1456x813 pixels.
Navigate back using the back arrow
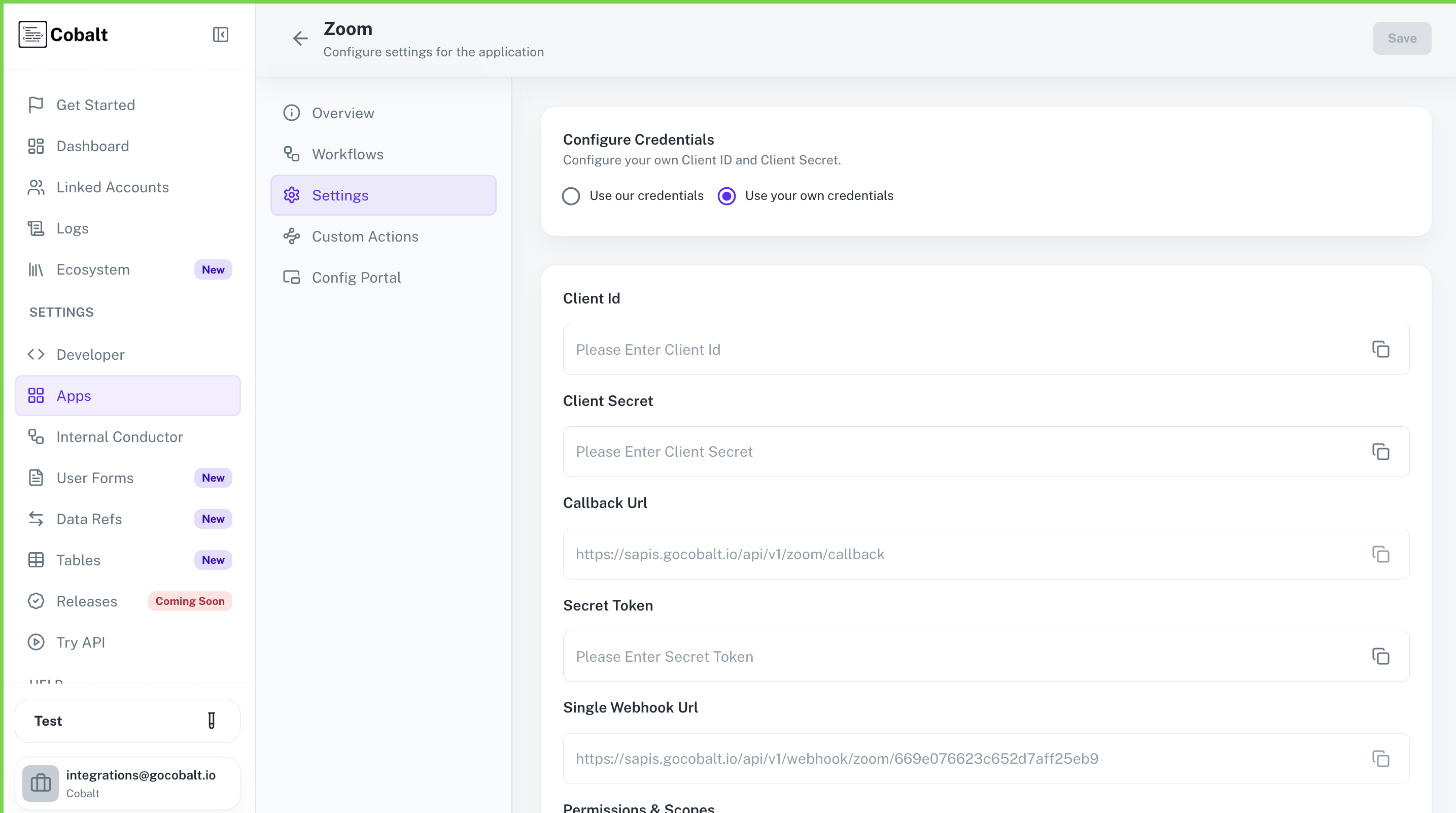pyautogui.click(x=300, y=38)
